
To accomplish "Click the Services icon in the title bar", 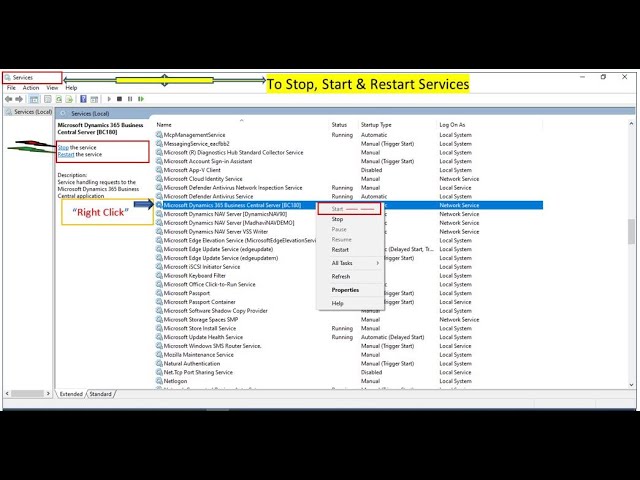I will [8, 77].
